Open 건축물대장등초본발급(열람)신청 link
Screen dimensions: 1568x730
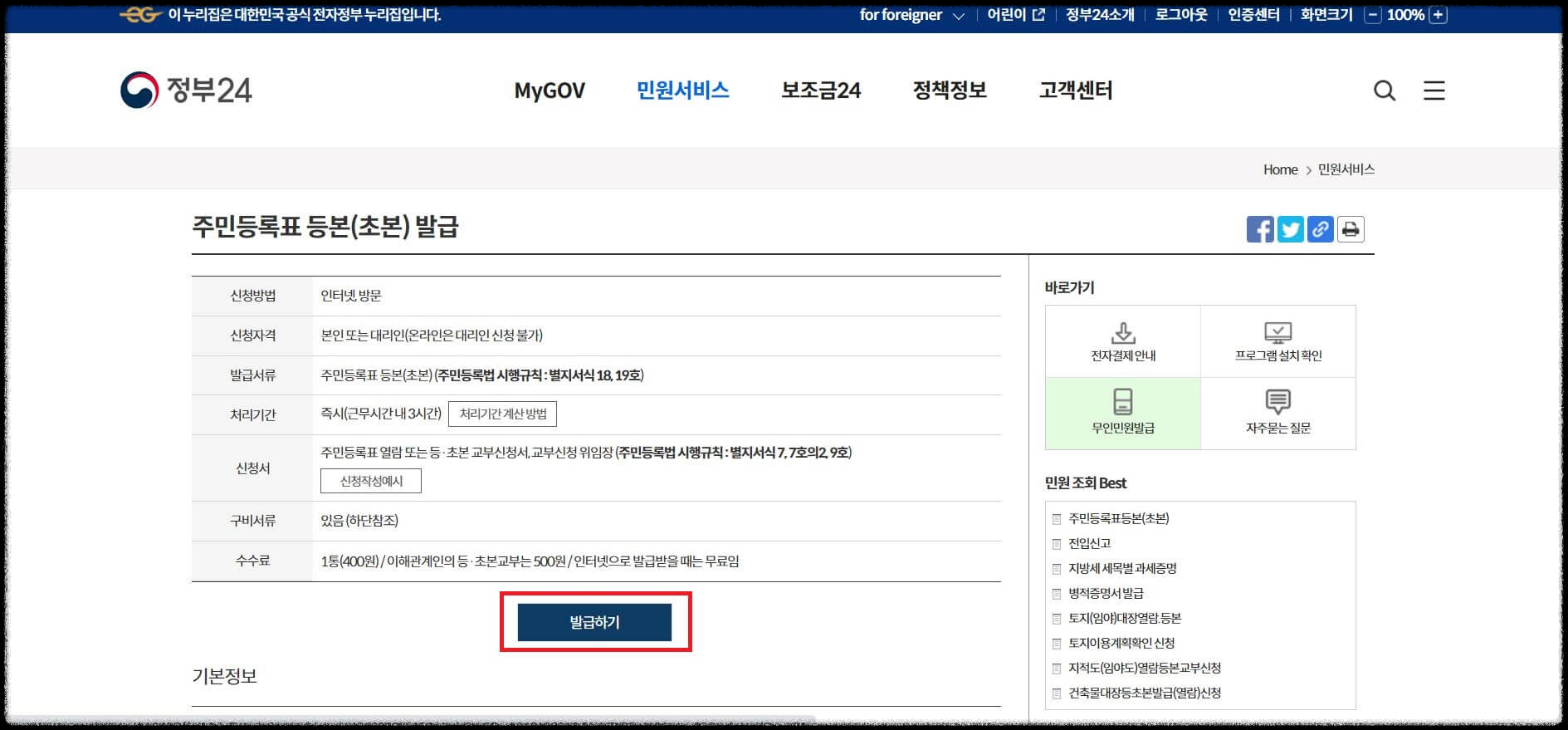click(x=1145, y=693)
